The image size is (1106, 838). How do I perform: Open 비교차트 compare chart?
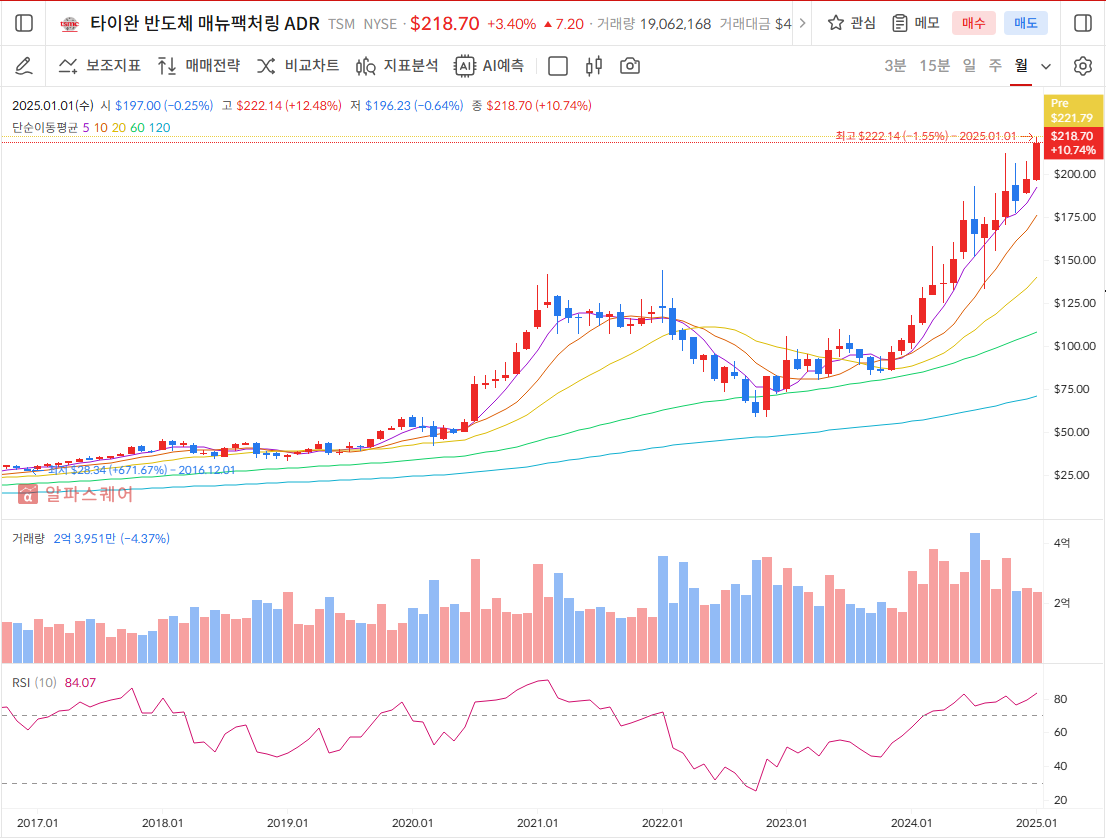pyautogui.click(x=298, y=66)
